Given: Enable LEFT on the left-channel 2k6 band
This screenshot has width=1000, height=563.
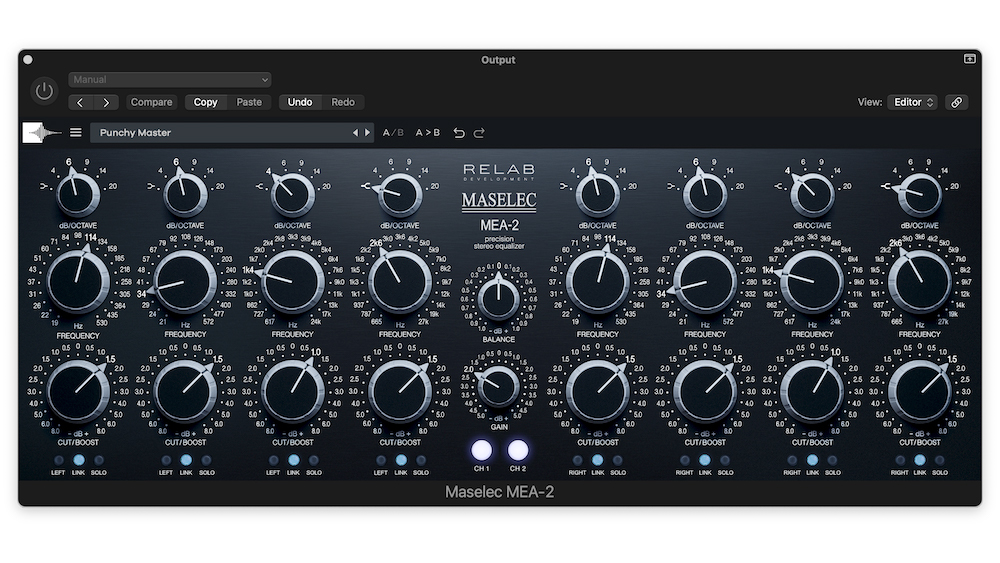Looking at the screenshot, I should 381,460.
